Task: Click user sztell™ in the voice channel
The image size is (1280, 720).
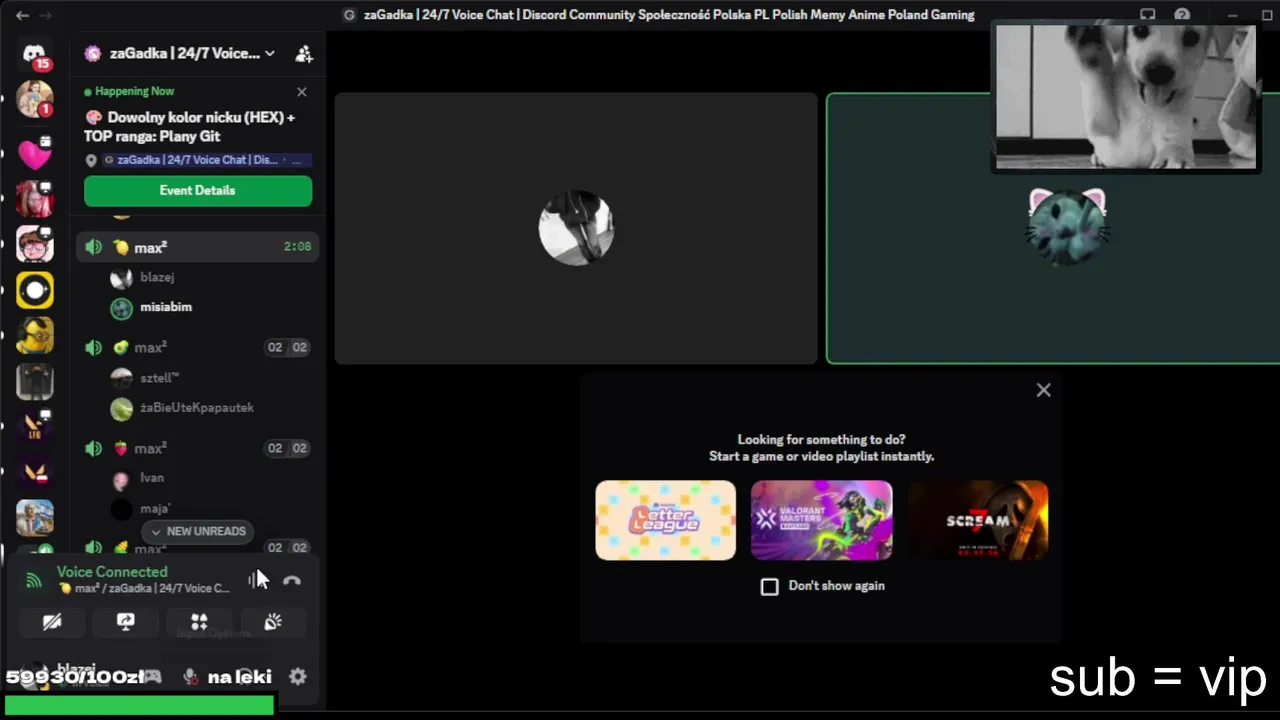Action: (160, 378)
